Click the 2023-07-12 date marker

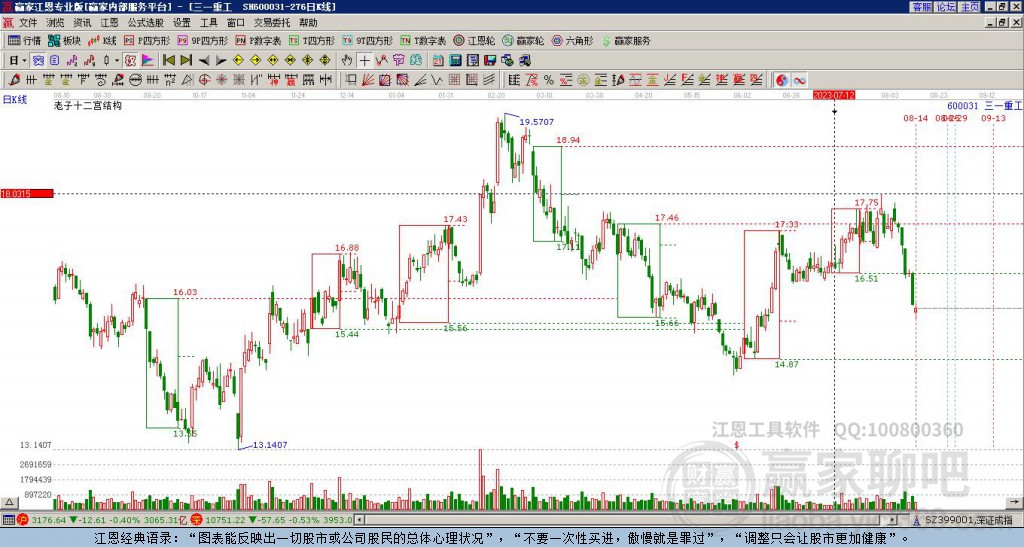click(834, 95)
